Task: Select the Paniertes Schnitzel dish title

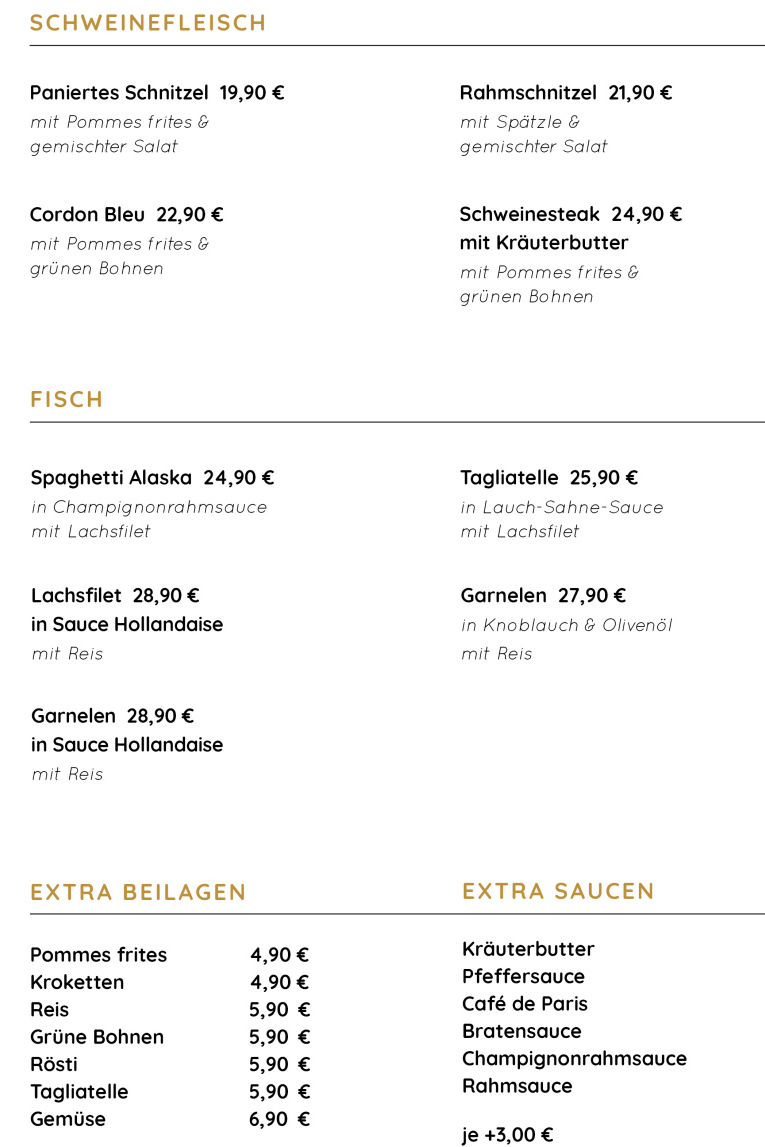Action: (157, 93)
